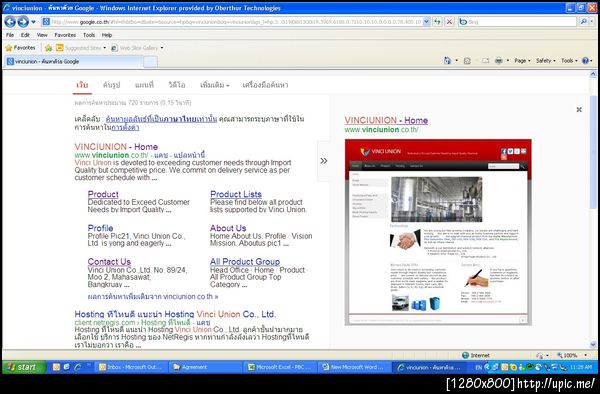Click the Home icon in command bar
Image resolution: width=600 pixels, height=394 pixels.
[447, 60]
